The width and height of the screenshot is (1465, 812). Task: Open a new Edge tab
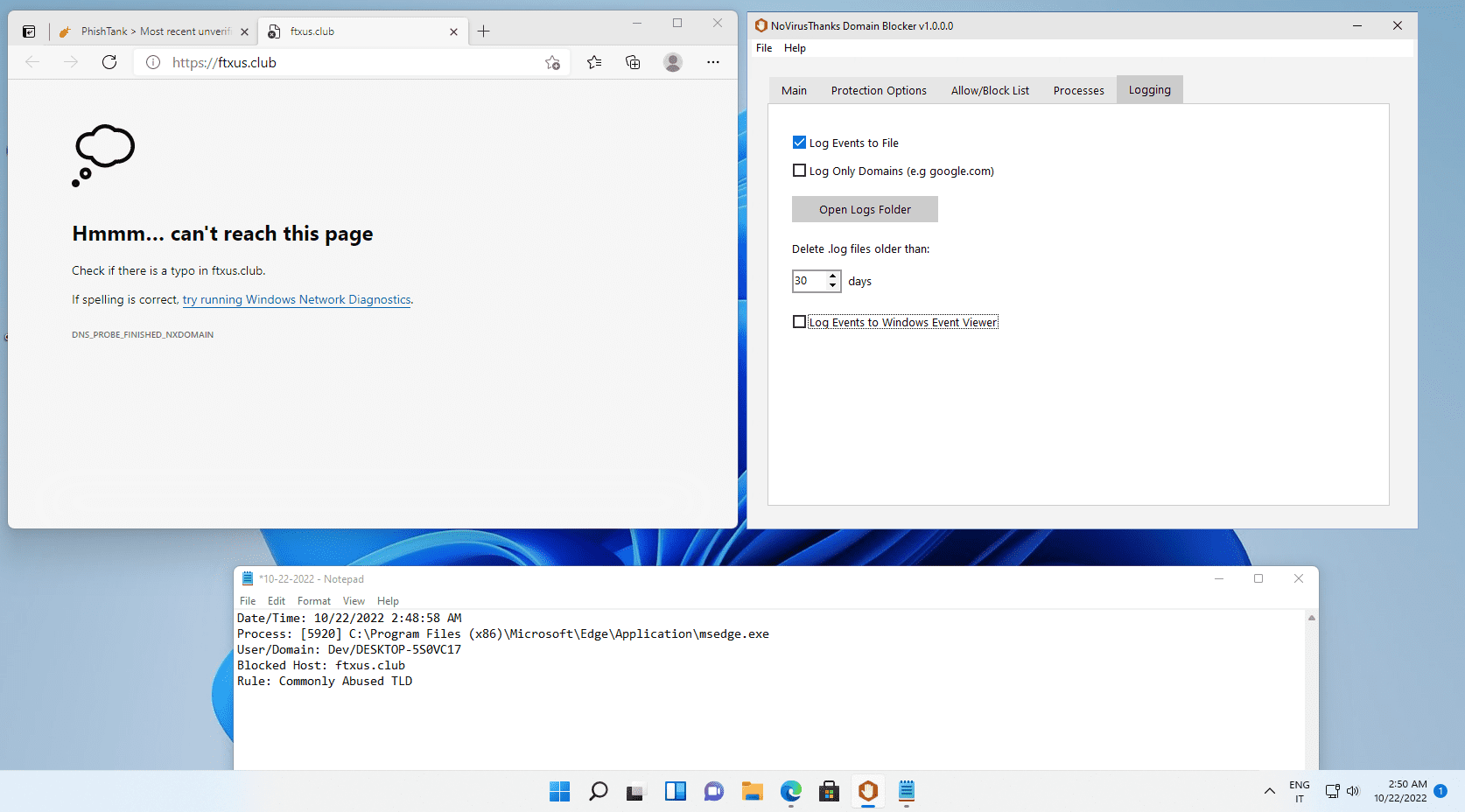pyautogui.click(x=483, y=31)
